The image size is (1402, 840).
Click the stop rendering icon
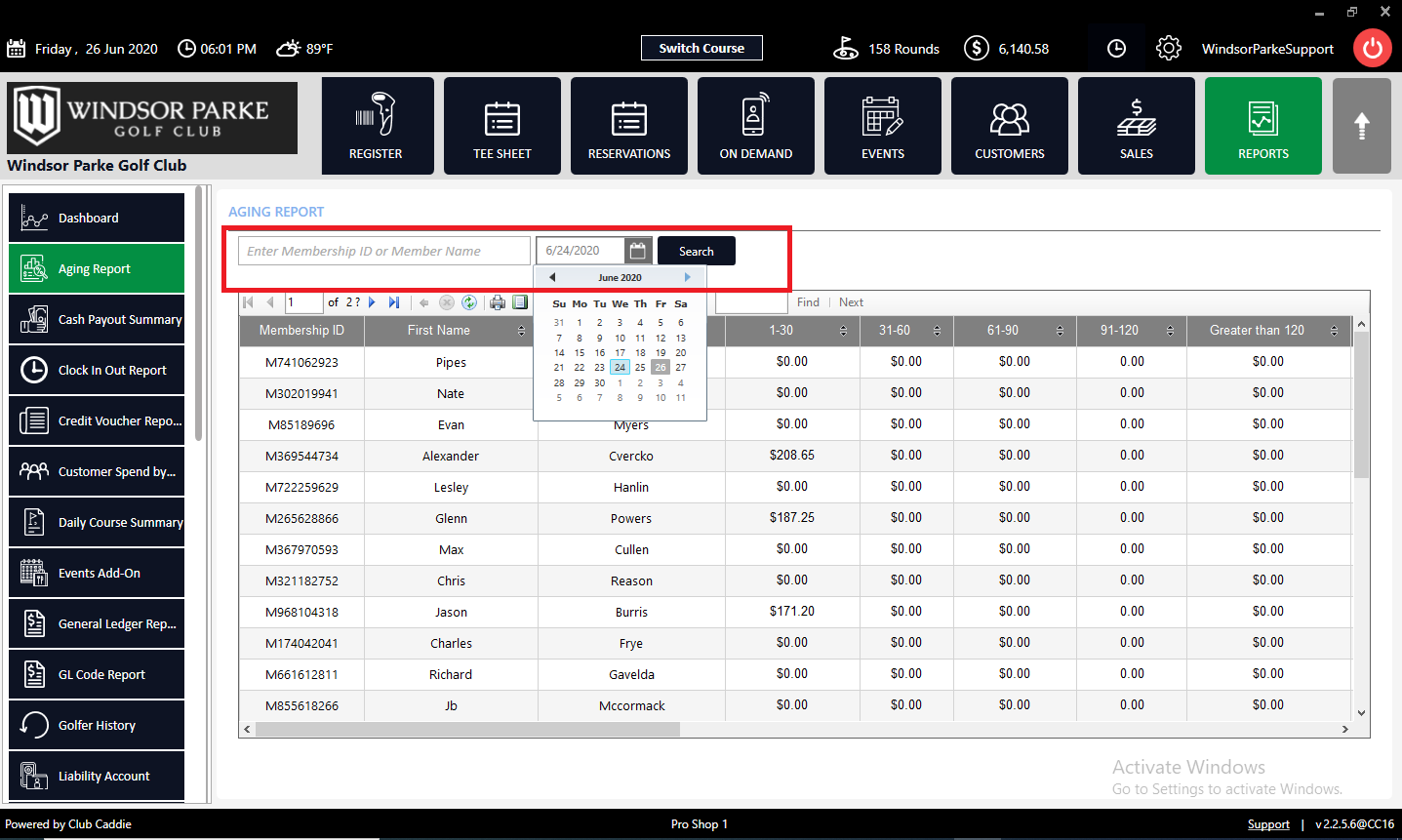coord(447,302)
